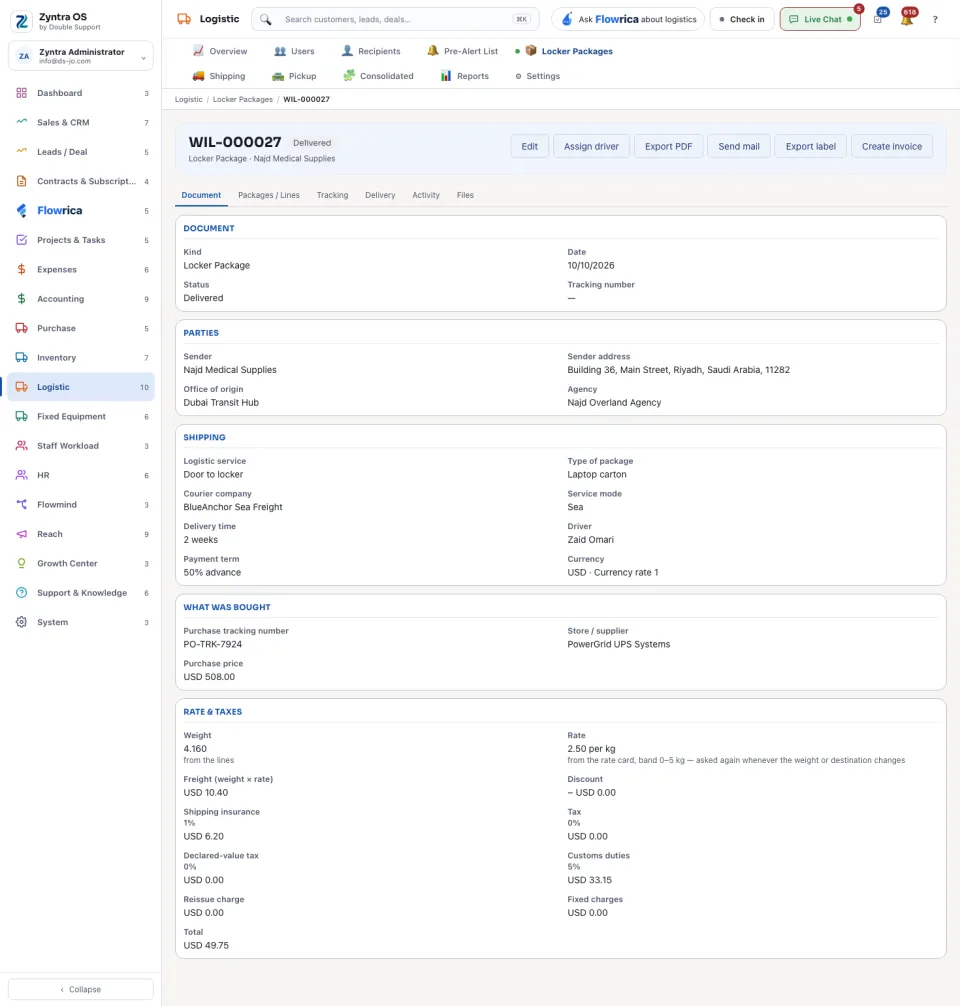
Task: Open Shipping menu item
Action: click(x=219, y=76)
